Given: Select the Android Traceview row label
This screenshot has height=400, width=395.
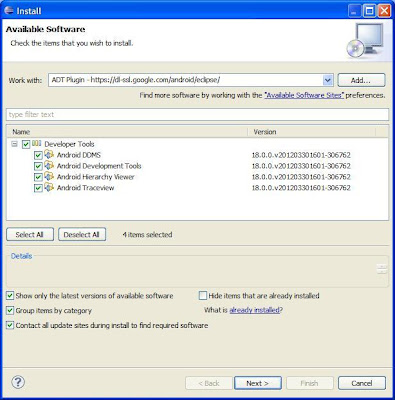Looking at the screenshot, I should tap(85, 188).
